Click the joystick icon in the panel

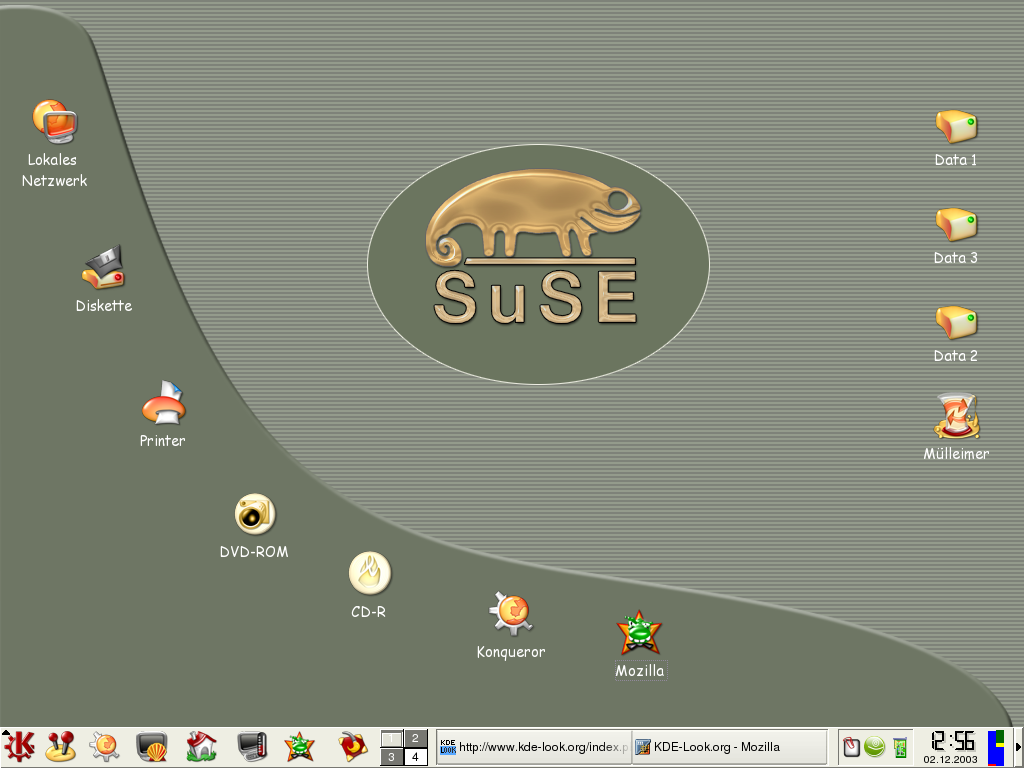point(61,746)
